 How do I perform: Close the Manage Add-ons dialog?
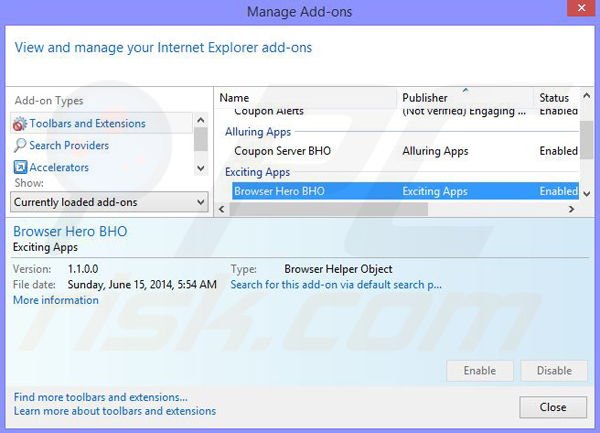[553, 407]
